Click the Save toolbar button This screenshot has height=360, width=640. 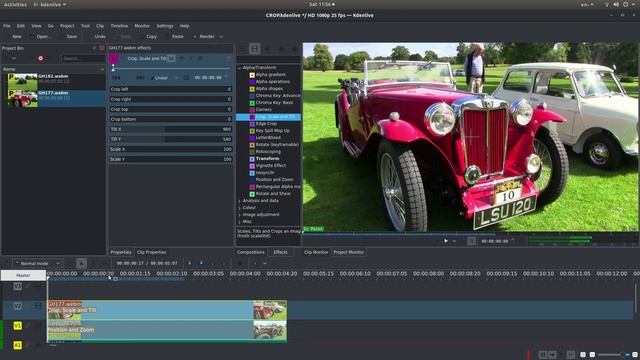click(x=71, y=37)
